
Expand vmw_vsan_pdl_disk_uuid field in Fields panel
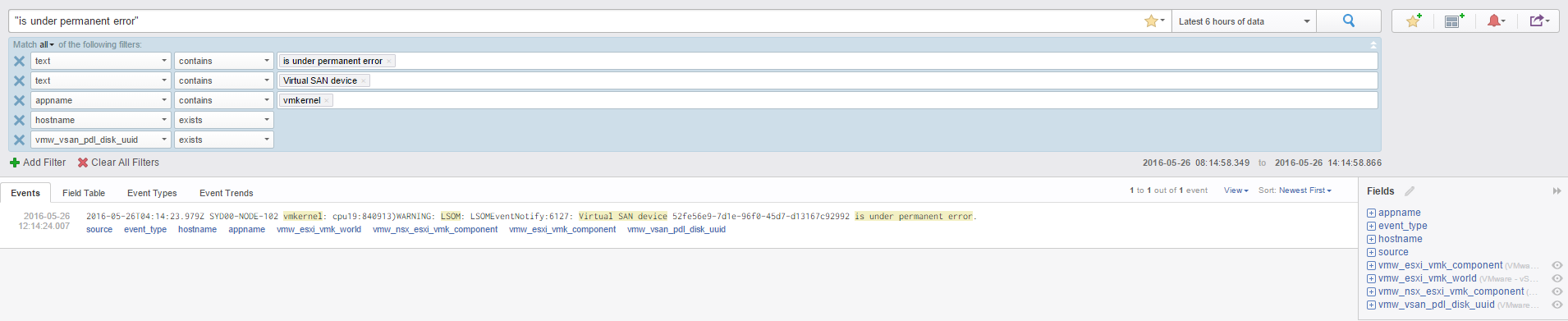tap(1371, 305)
